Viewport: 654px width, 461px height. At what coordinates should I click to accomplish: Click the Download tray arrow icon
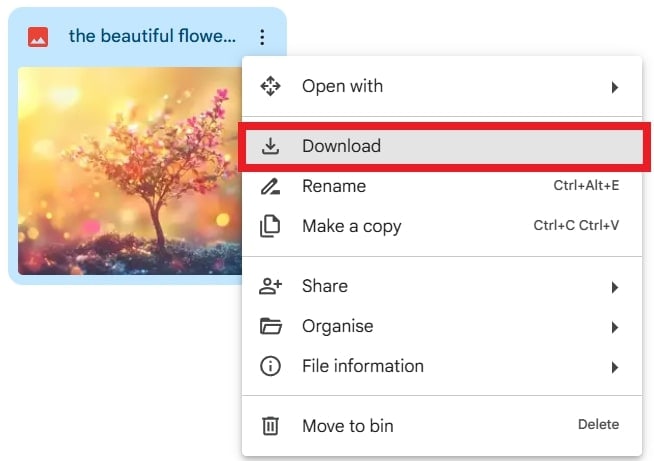[x=270, y=146]
